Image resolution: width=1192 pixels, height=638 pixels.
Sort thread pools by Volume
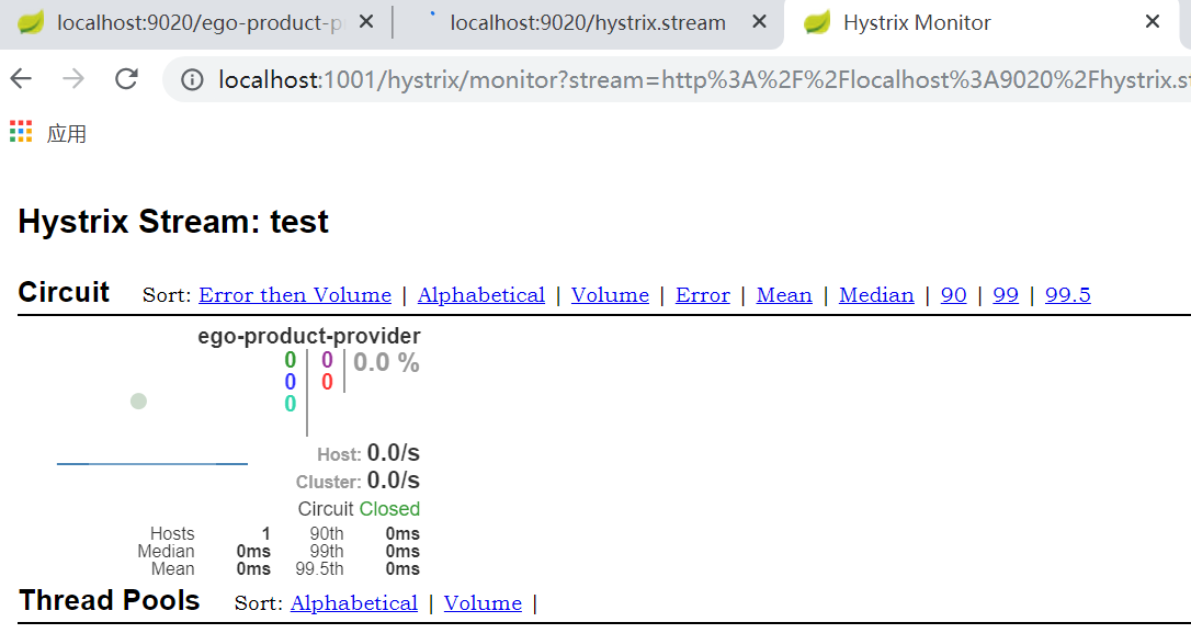click(483, 603)
